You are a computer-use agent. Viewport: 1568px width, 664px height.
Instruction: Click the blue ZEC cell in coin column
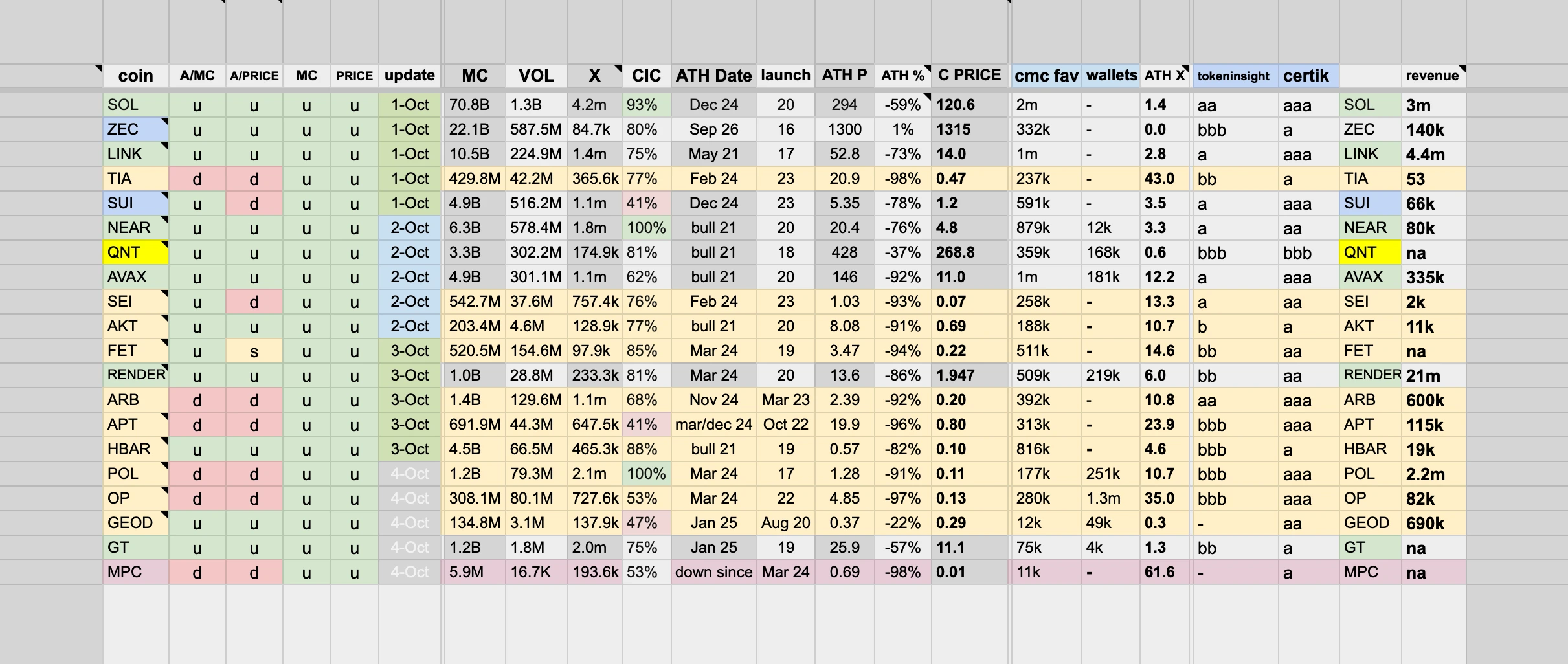[136, 129]
